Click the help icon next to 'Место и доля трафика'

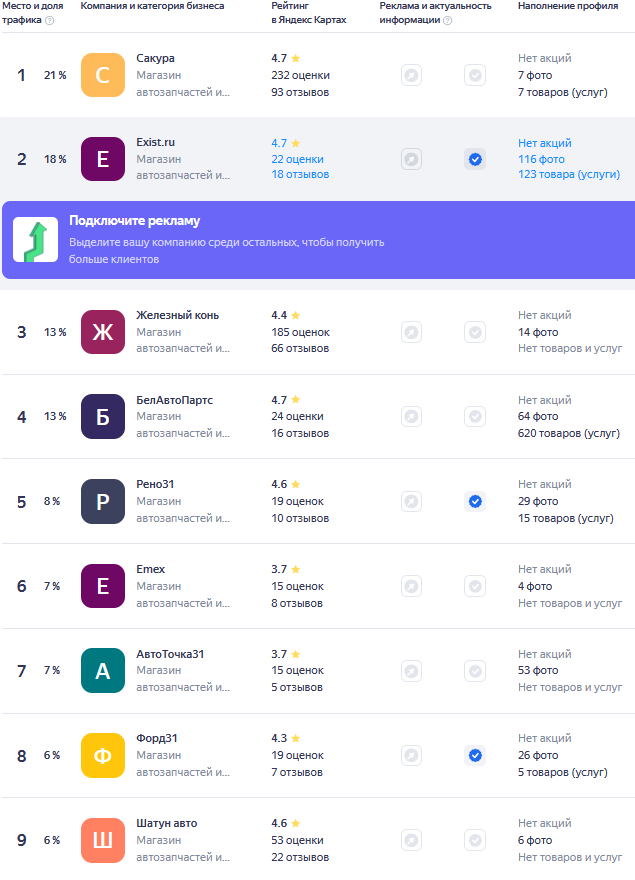(x=50, y=20)
